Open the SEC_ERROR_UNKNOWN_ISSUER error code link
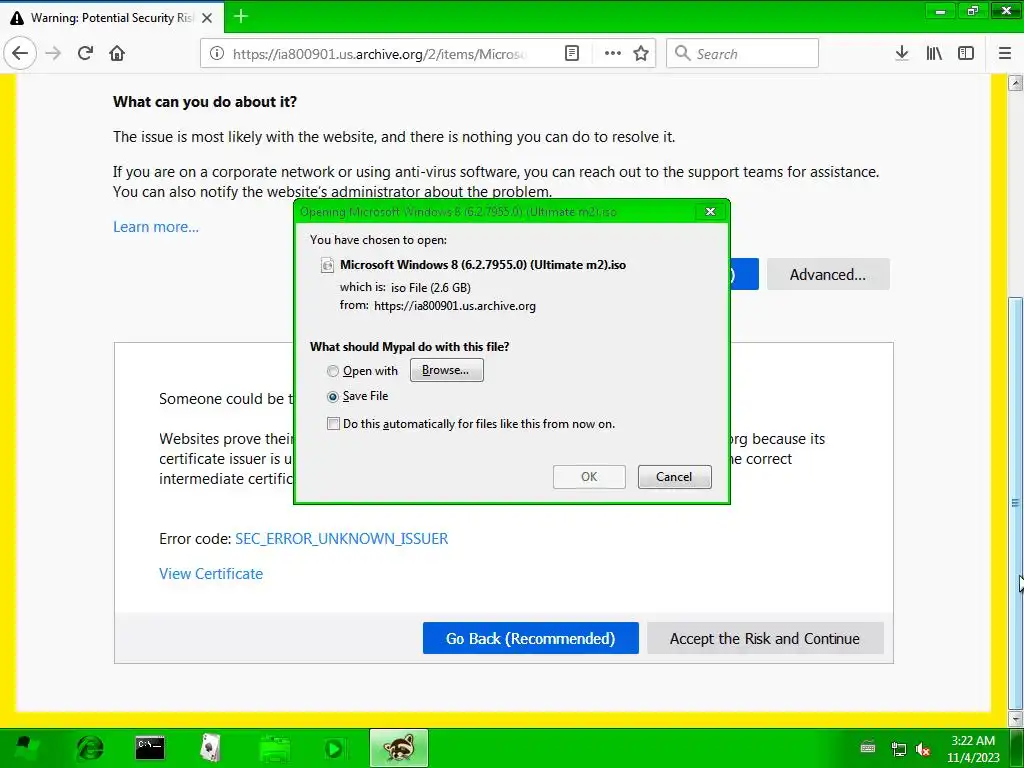This screenshot has width=1024, height=768. (342, 539)
